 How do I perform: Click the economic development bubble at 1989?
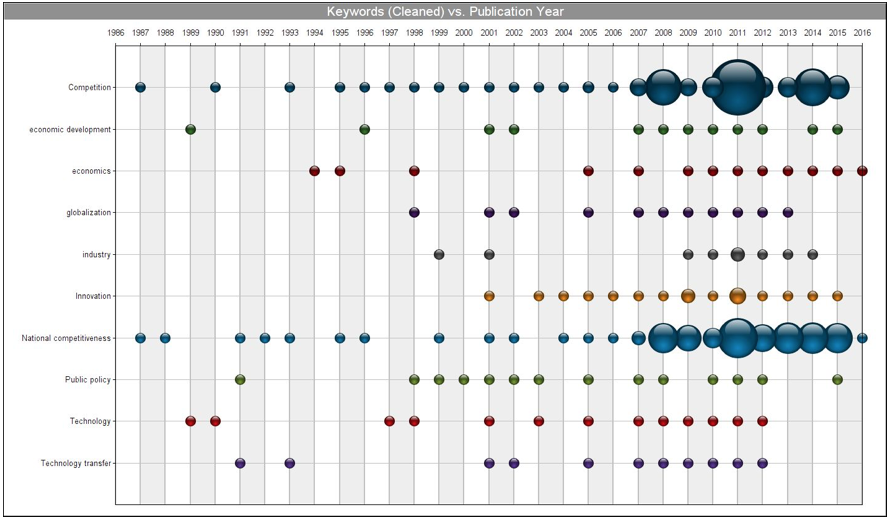tap(190, 129)
